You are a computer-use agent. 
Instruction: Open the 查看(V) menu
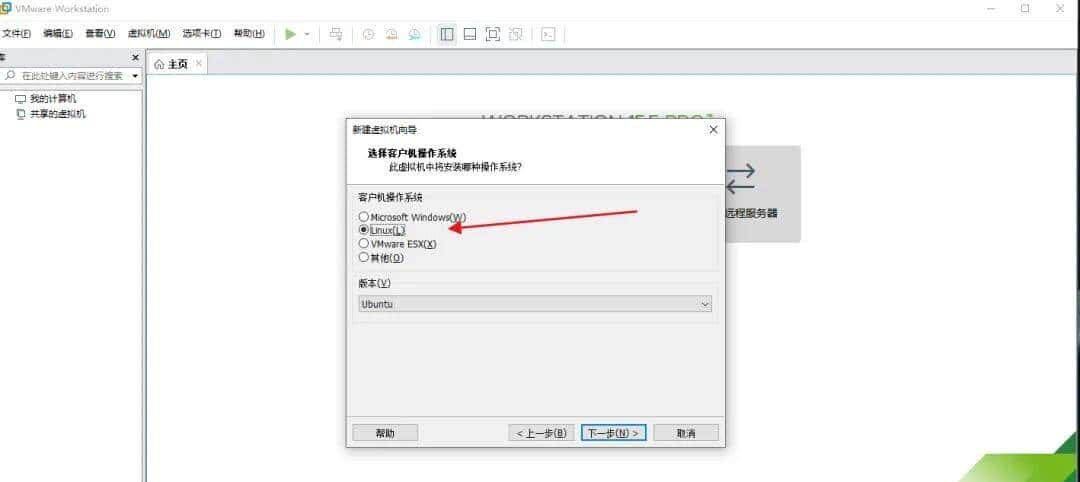coord(100,33)
